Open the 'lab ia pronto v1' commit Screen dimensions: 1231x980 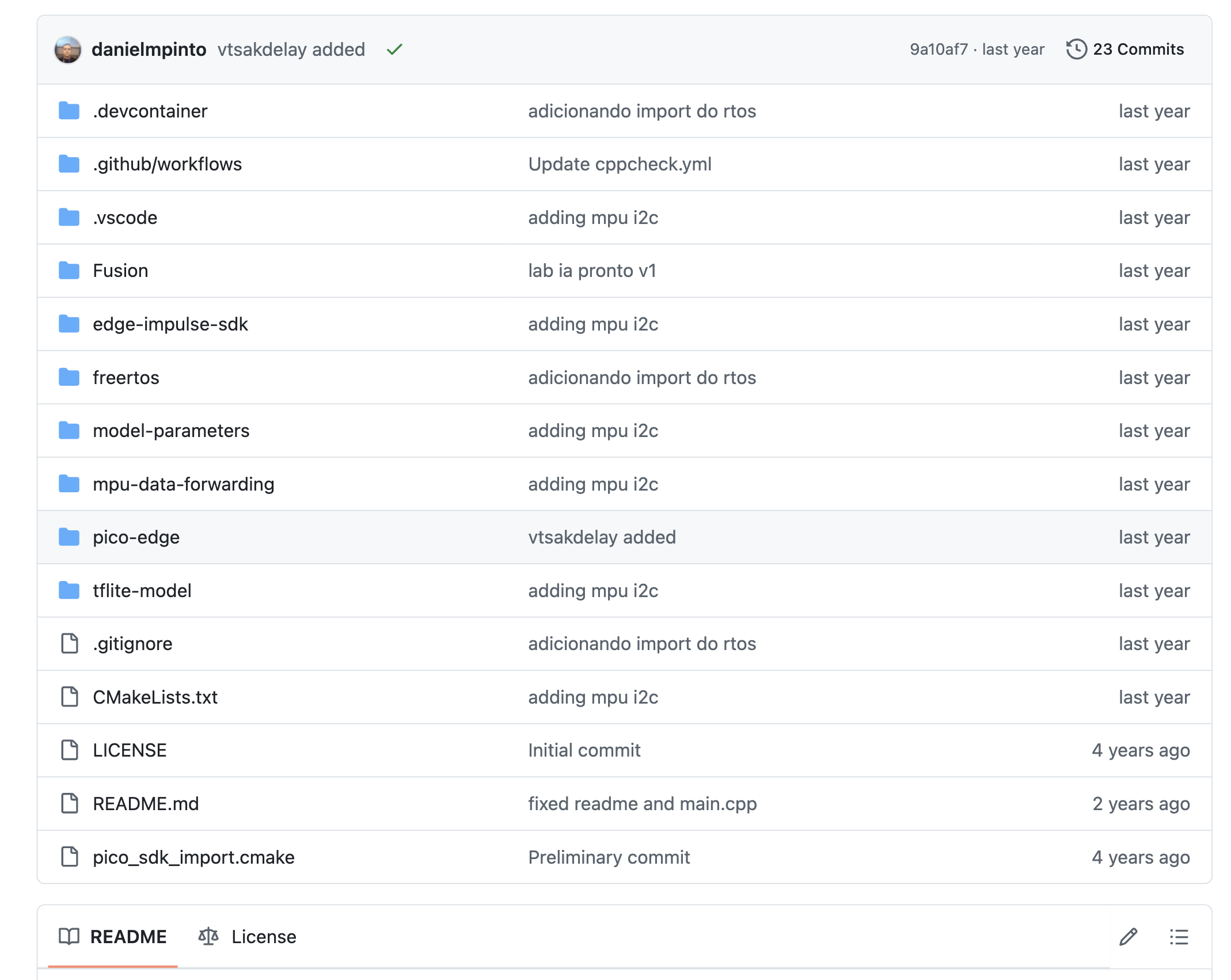coord(592,271)
